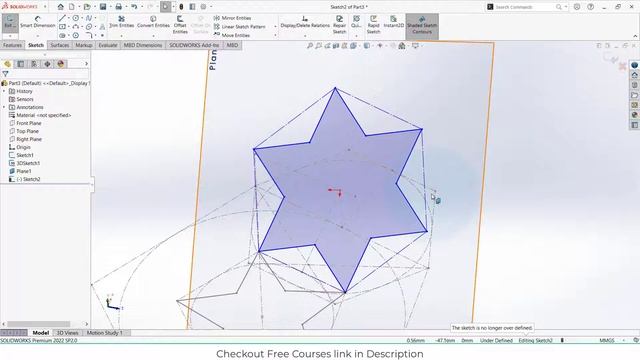Image resolution: width=640 pixels, height=360 pixels.
Task: Switch to the SOLIDWORKS Add-Ins tab
Action: (194, 45)
